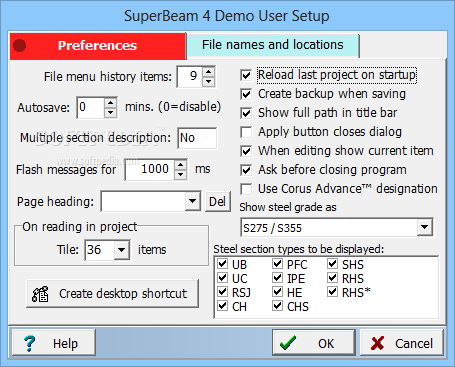Click the red X Cancel icon
Image resolution: width=455 pixels, height=367 pixels.
[377, 343]
